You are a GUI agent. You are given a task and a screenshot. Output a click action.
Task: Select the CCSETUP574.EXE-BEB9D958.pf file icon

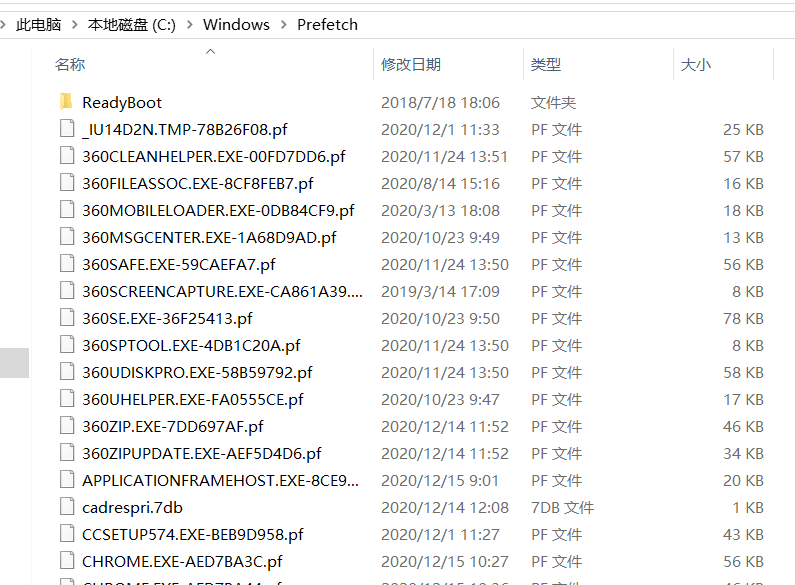pyautogui.click(x=67, y=534)
